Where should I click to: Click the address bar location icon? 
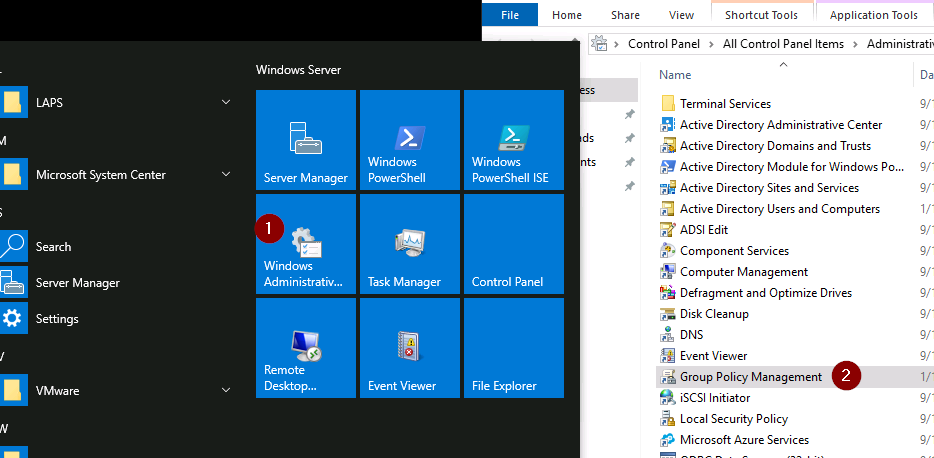(x=599, y=43)
